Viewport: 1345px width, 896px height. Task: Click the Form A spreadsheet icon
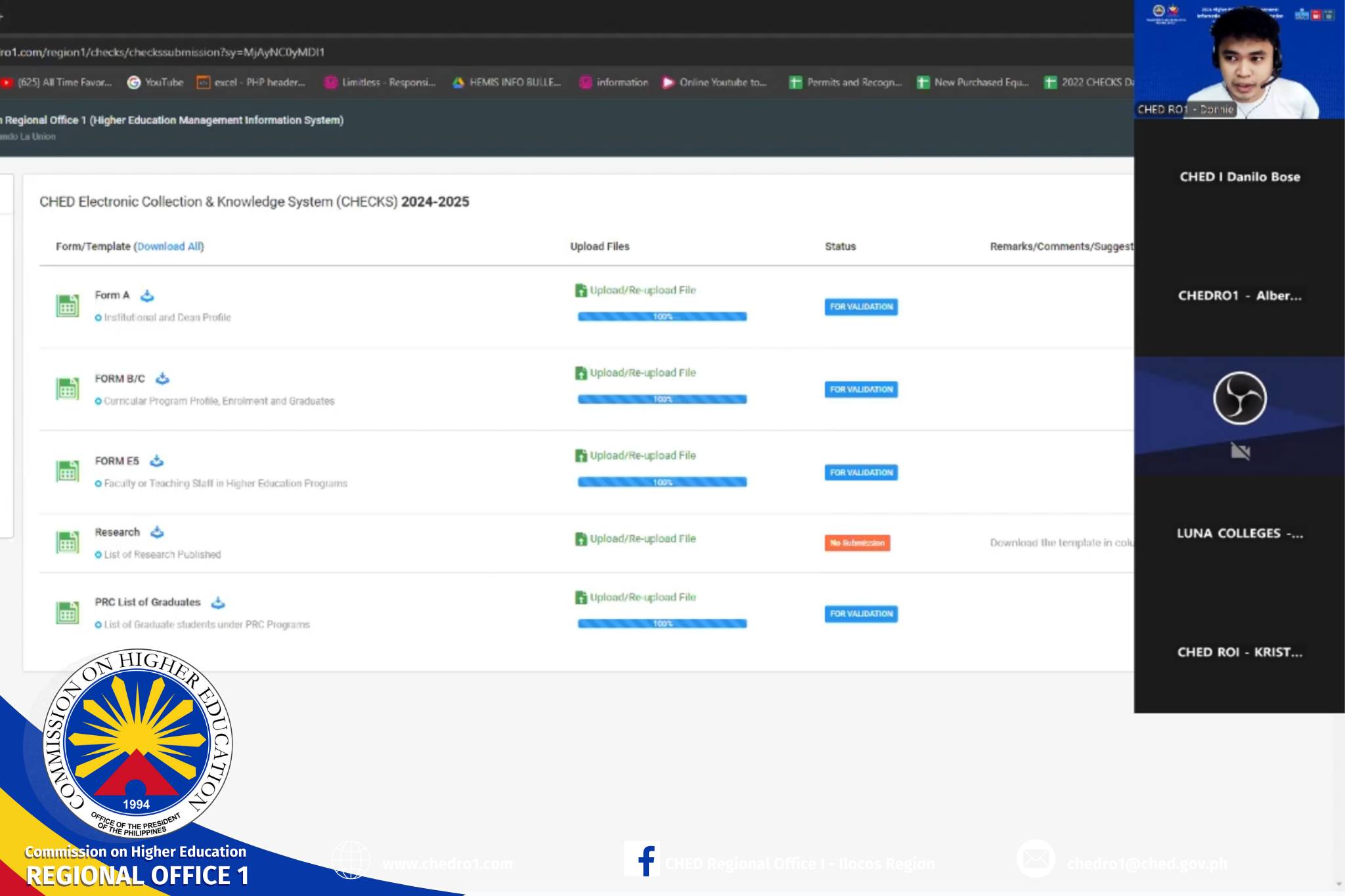coord(67,306)
